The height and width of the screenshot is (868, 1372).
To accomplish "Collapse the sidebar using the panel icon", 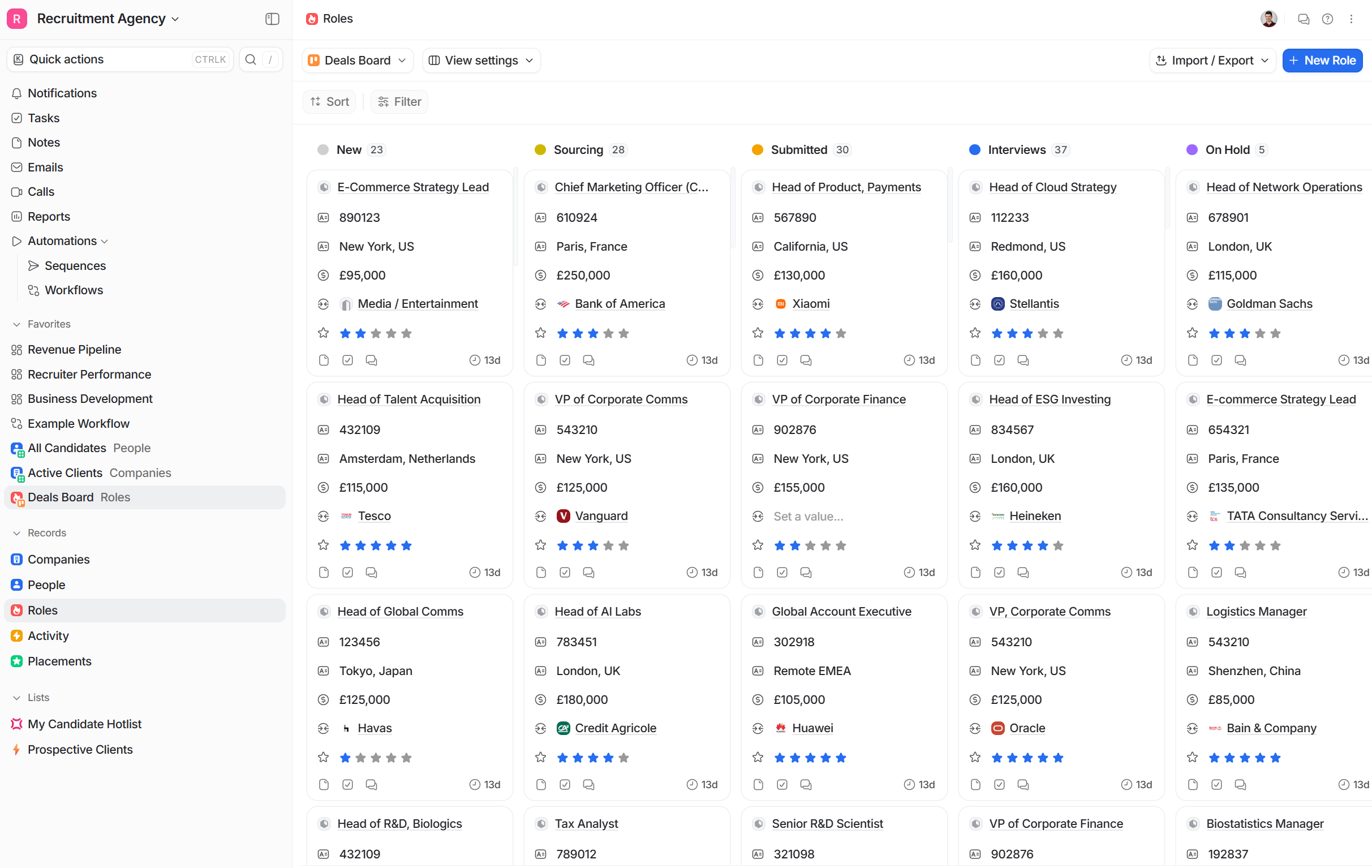I will [x=272, y=19].
